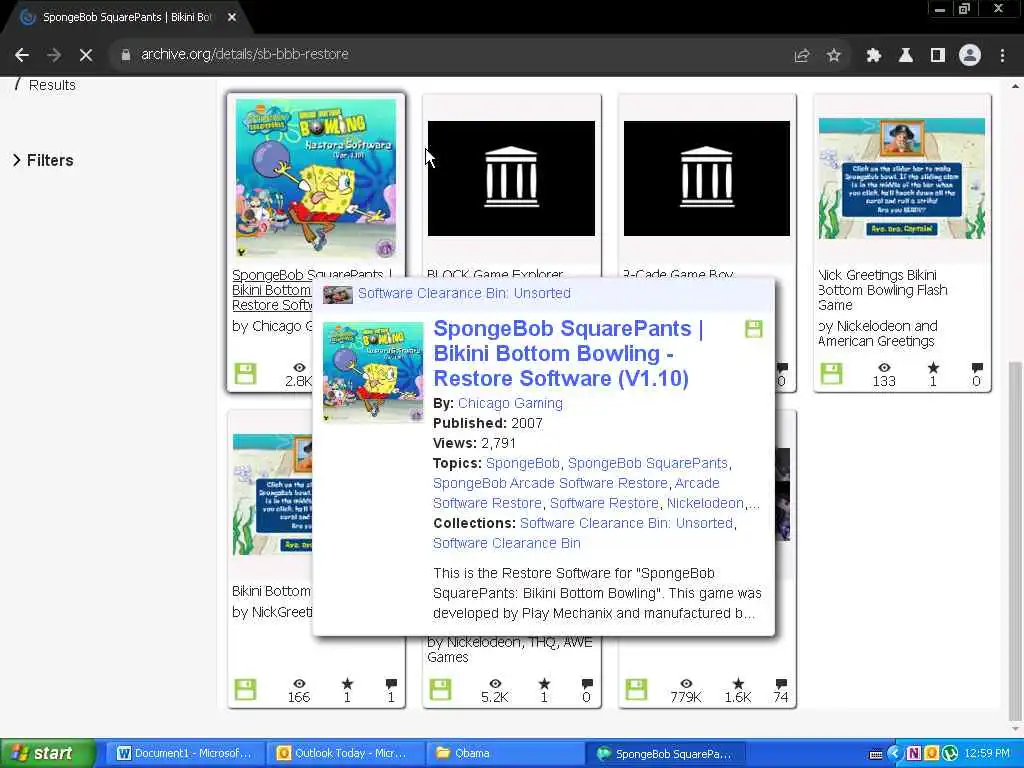Click floppy icon on the 5.2K-views card

[441, 690]
